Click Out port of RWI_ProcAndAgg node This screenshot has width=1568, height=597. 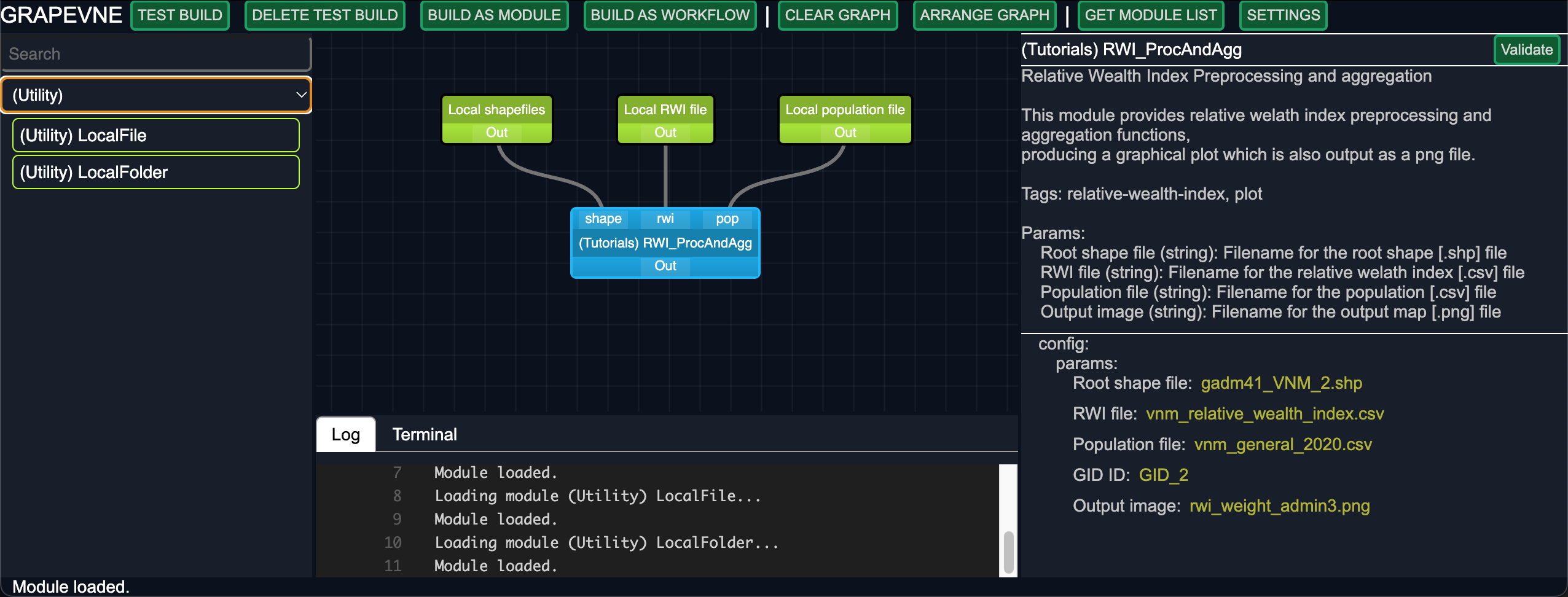point(665,266)
